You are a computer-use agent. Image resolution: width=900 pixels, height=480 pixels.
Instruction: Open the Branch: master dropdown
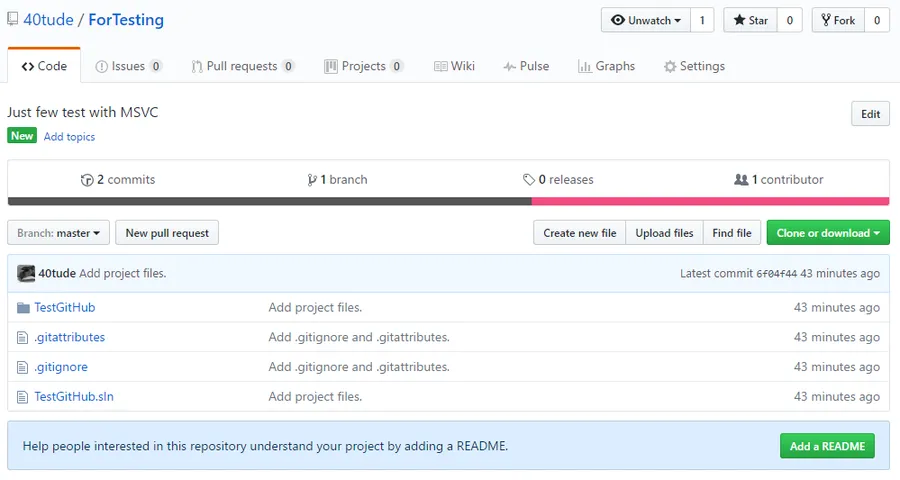click(59, 233)
